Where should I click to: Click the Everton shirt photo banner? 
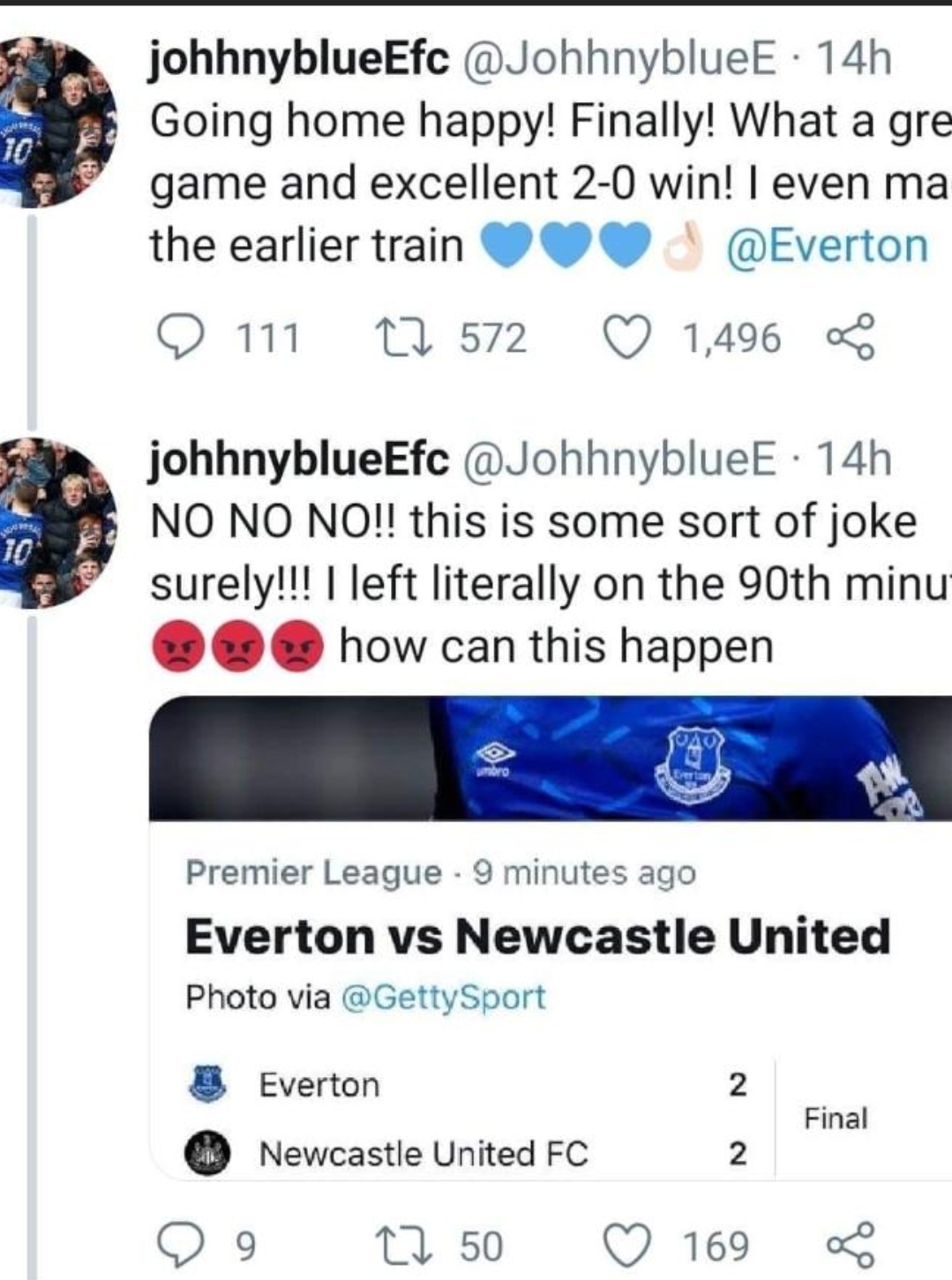click(549, 758)
